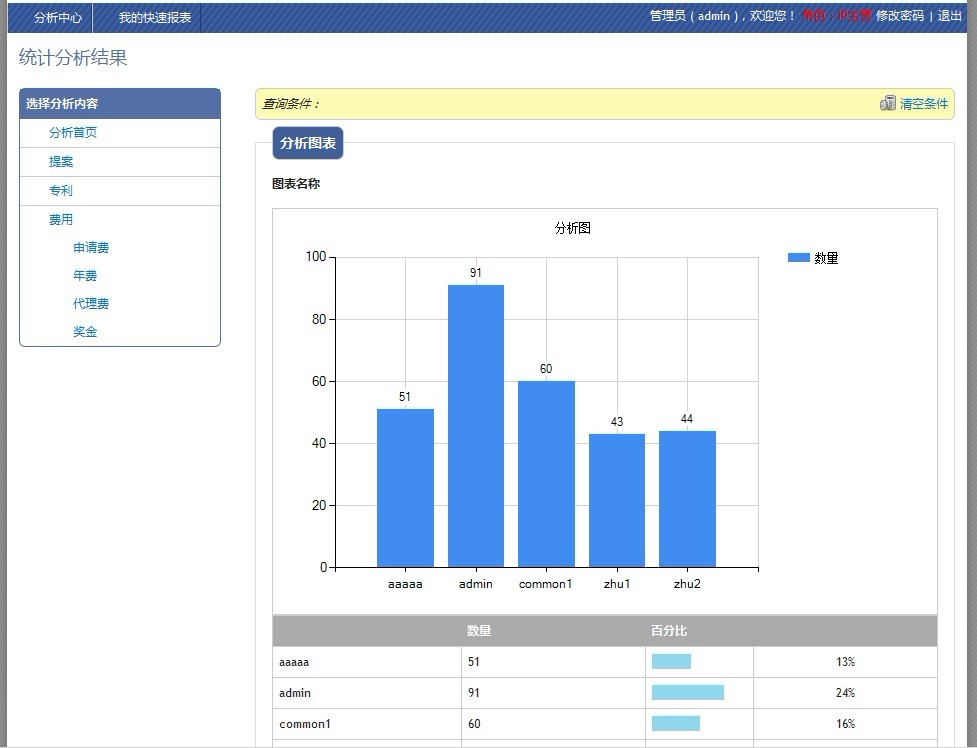The width and height of the screenshot is (977, 748).
Task: Click the value 60 in table
Action: pyautogui.click(x=474, y=724)
